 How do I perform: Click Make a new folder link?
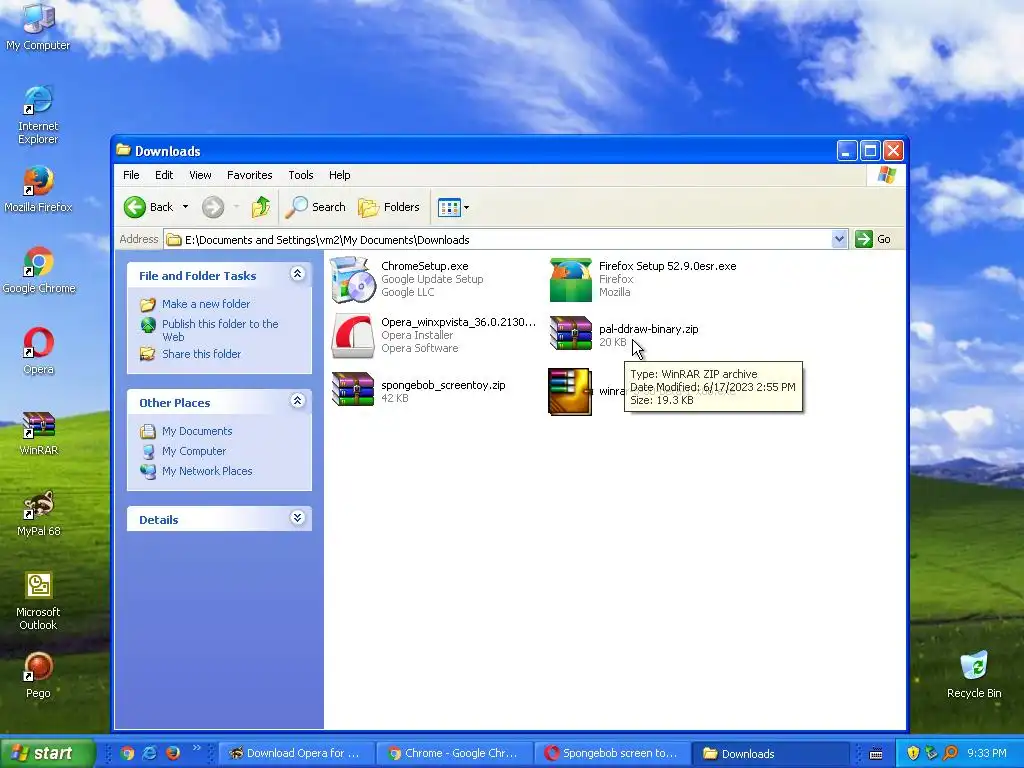206,304
